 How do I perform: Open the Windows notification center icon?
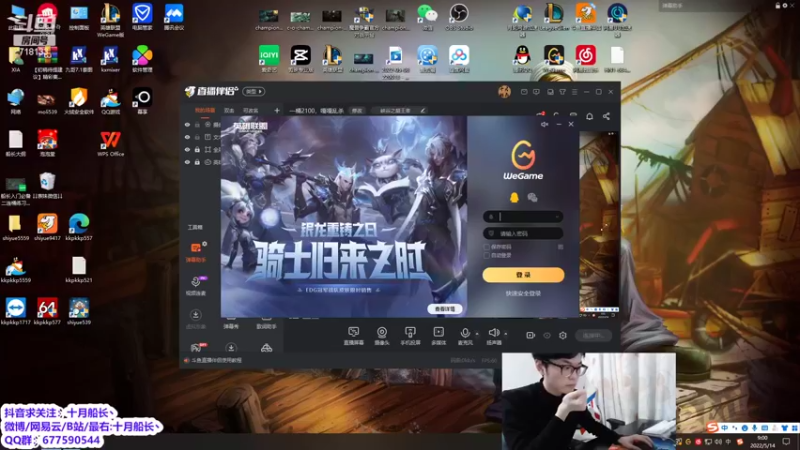pyautogui.click(x=786, y=442)
